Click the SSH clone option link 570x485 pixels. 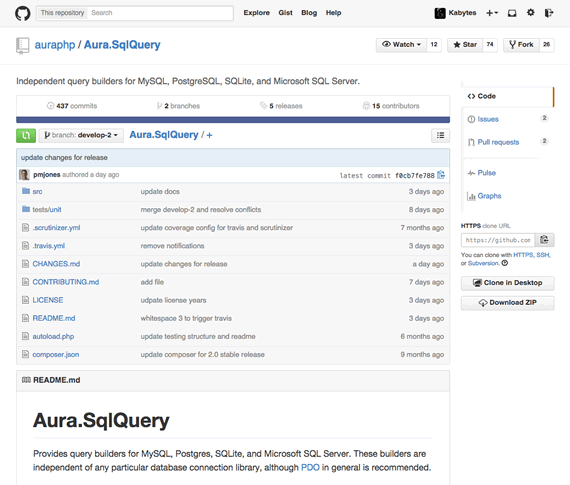click(x=543, y=255)
